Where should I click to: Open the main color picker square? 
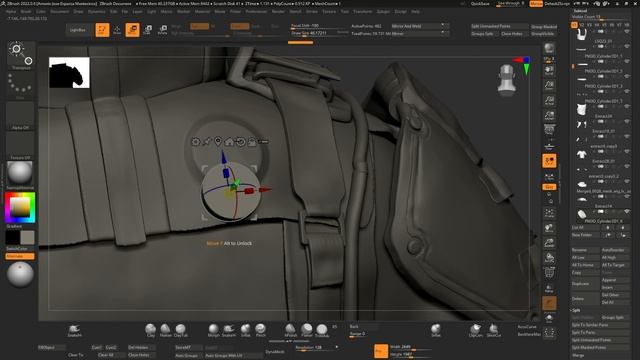tap(20, 208)
